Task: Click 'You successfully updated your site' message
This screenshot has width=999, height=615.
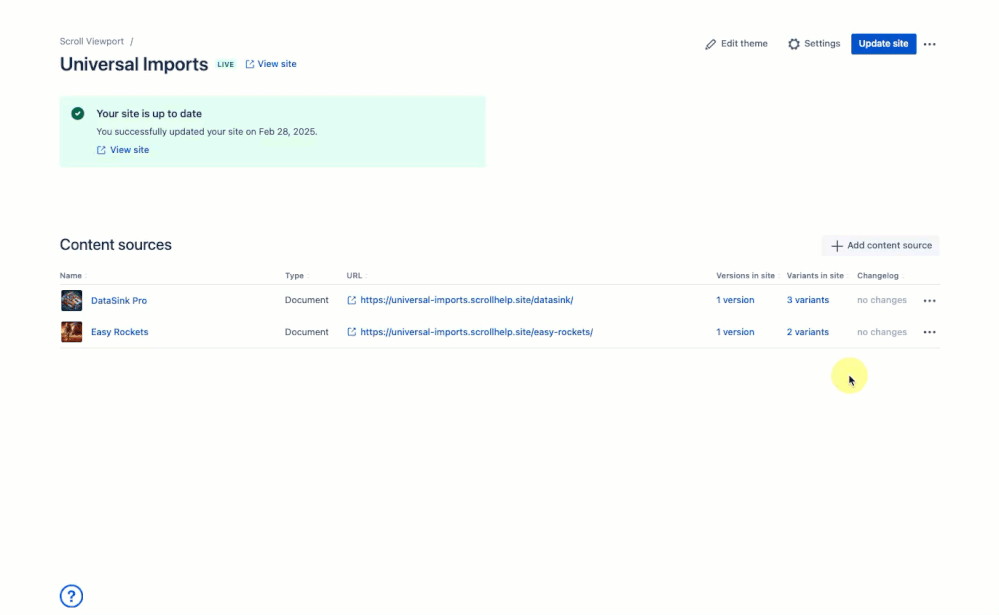Action: pos(206,132)
